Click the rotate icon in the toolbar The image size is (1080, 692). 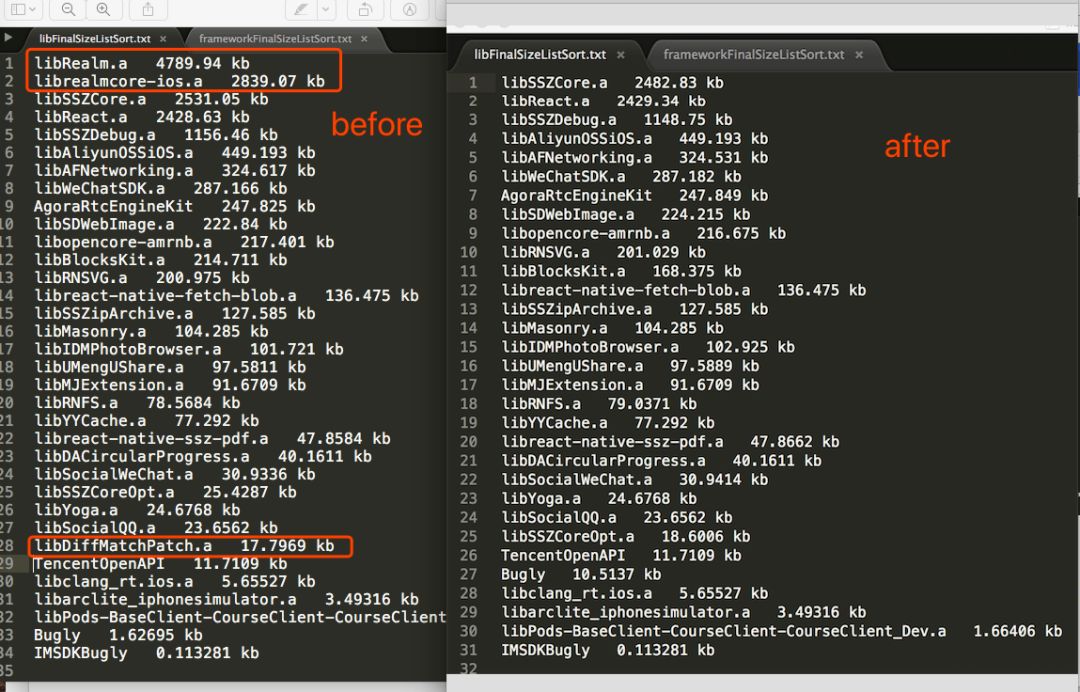coord(365,9)
